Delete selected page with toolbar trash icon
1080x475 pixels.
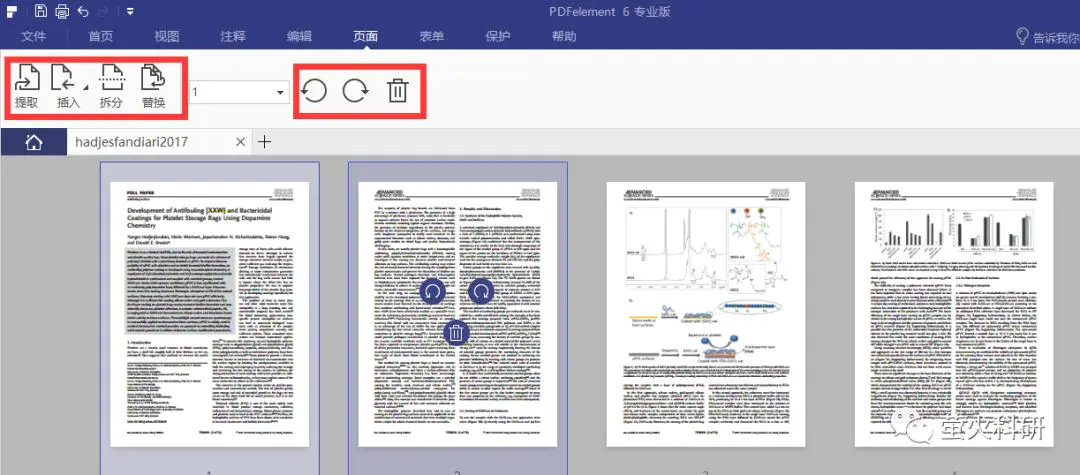(x=397, y=91)
